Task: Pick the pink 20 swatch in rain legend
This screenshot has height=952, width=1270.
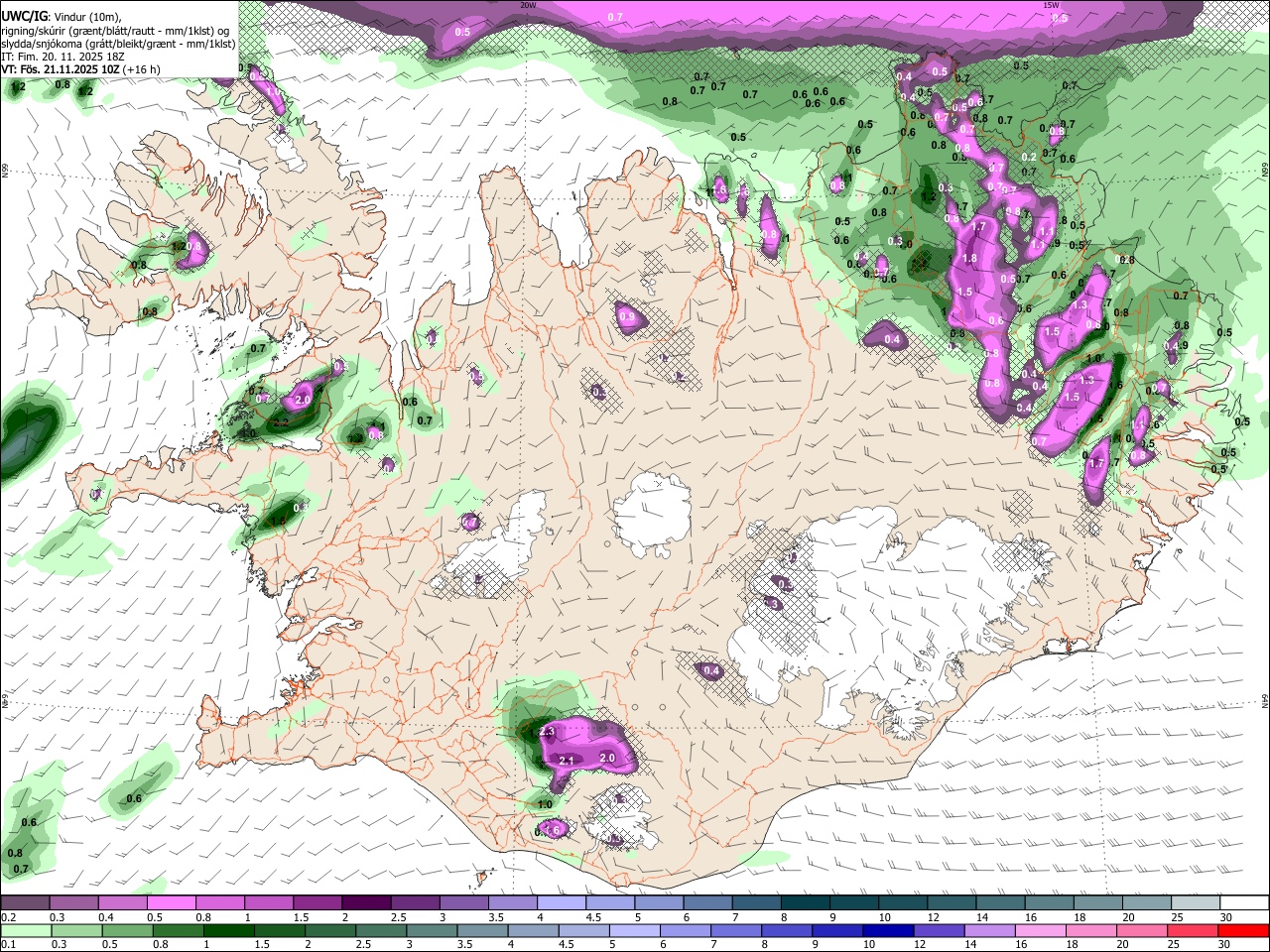Action: click(1144, 930)
